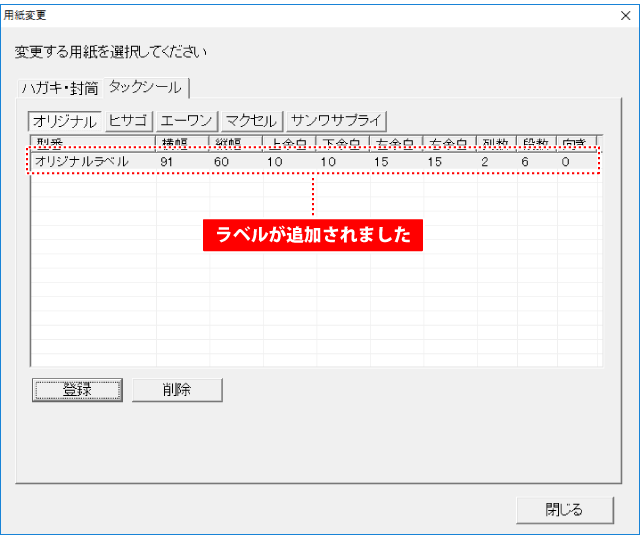Viewport: 640px width, 539px height.
Task: Select the 段数 column header
Action: (537, 142)
